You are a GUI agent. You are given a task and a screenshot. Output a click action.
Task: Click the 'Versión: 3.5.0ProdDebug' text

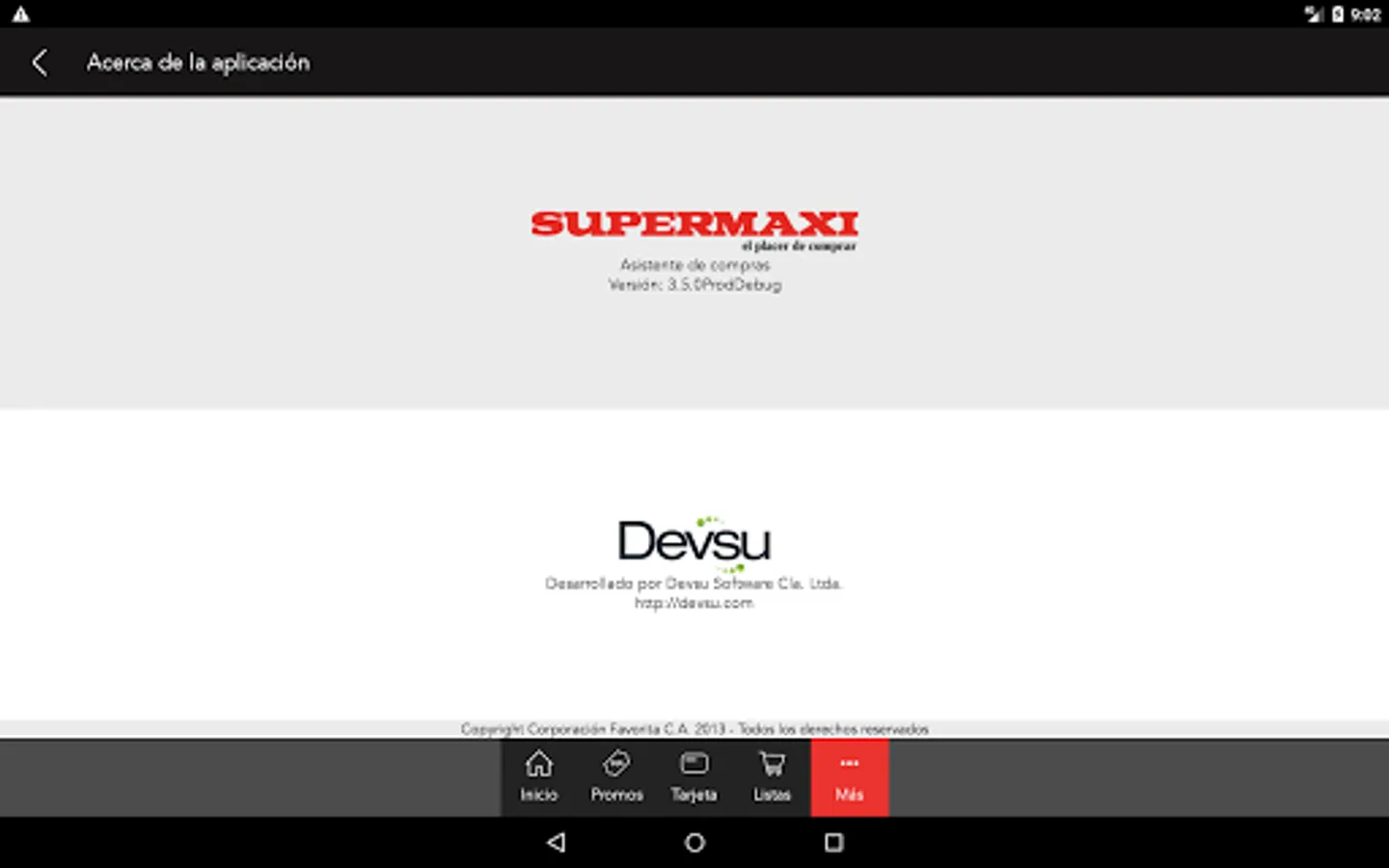tap(694, 285)
